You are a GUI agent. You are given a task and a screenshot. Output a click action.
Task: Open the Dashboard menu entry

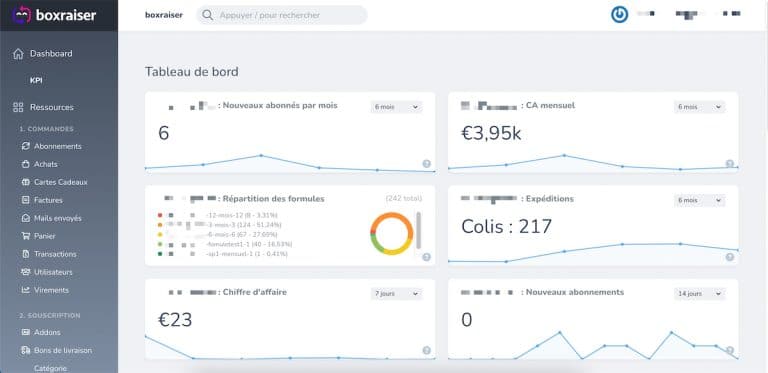51,54
